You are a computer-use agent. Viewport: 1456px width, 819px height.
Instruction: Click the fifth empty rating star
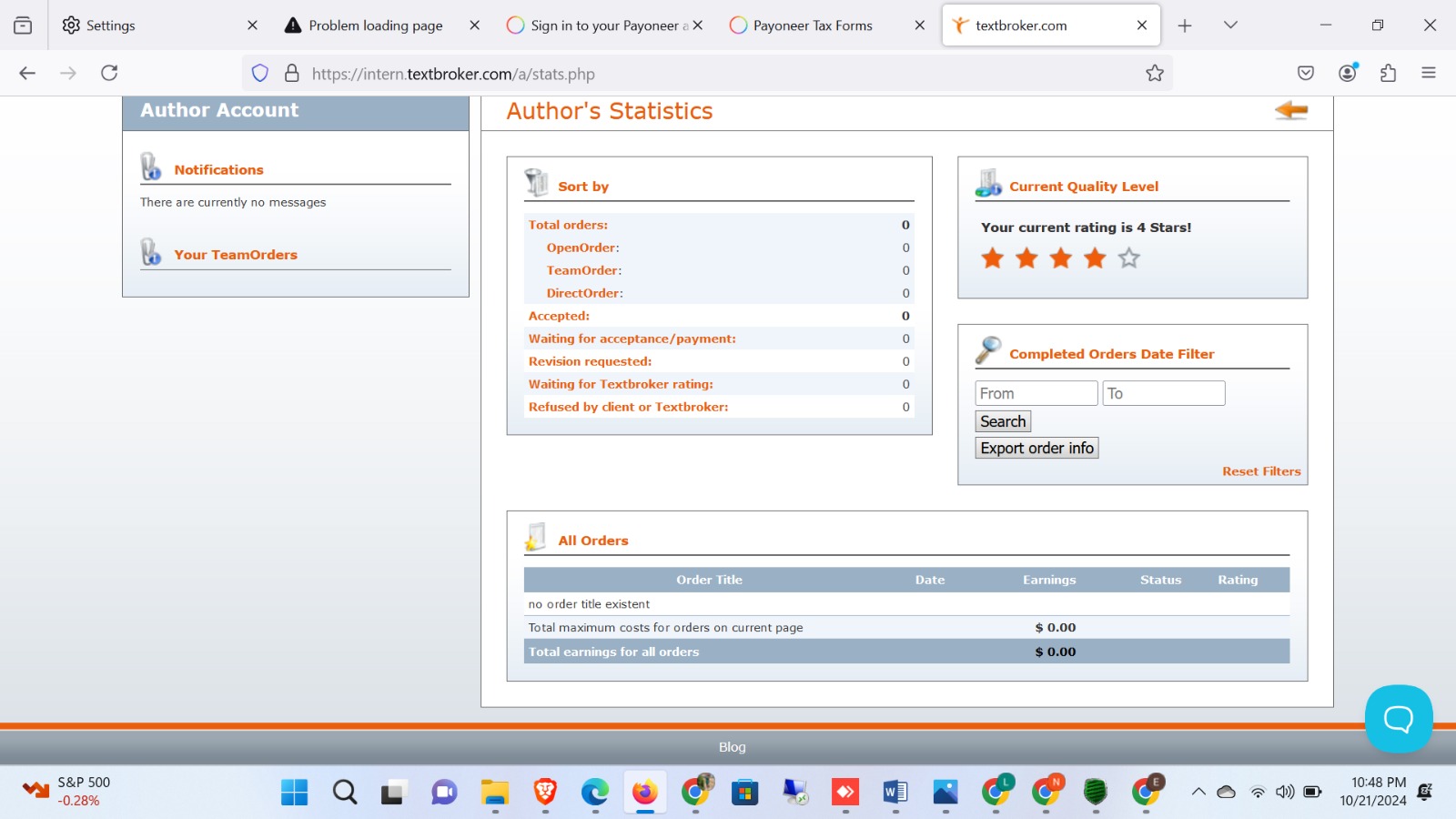pos(1129,258)
